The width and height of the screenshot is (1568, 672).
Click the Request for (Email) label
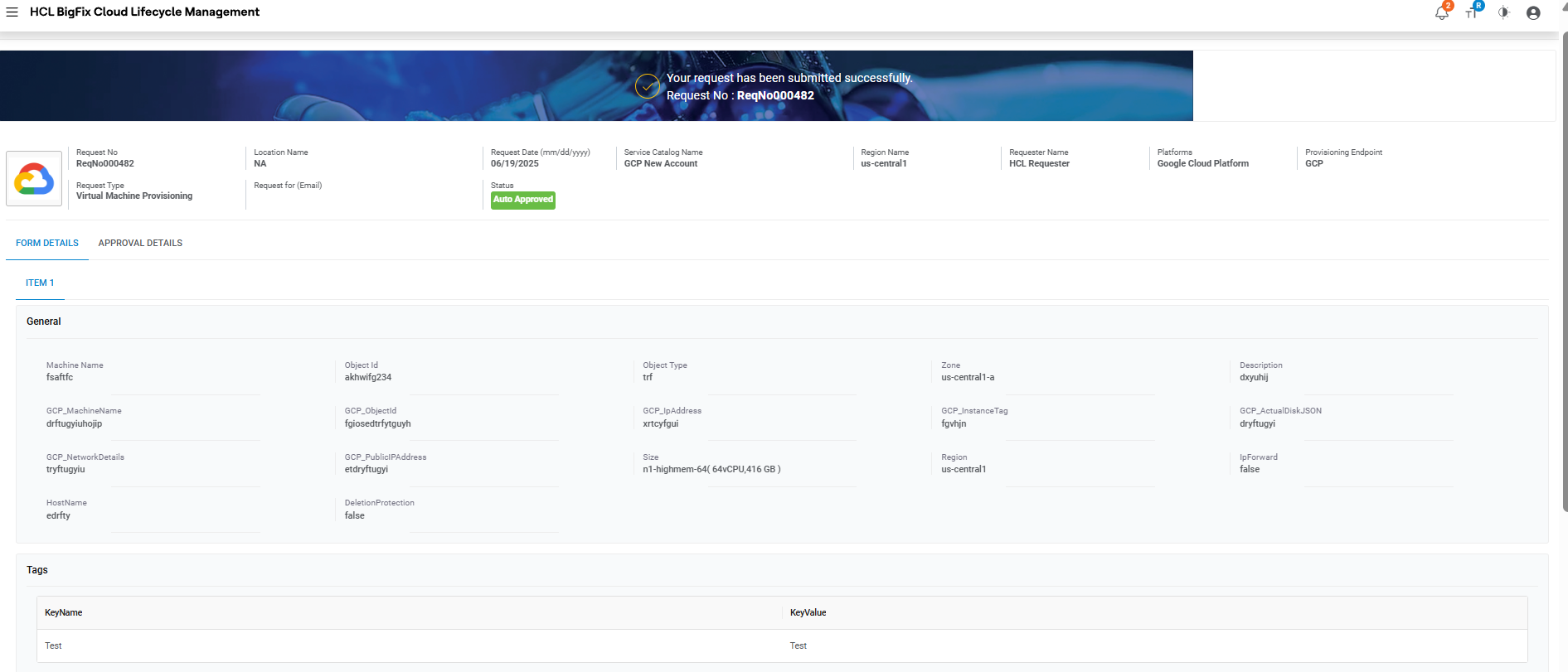tap(288, 186)
